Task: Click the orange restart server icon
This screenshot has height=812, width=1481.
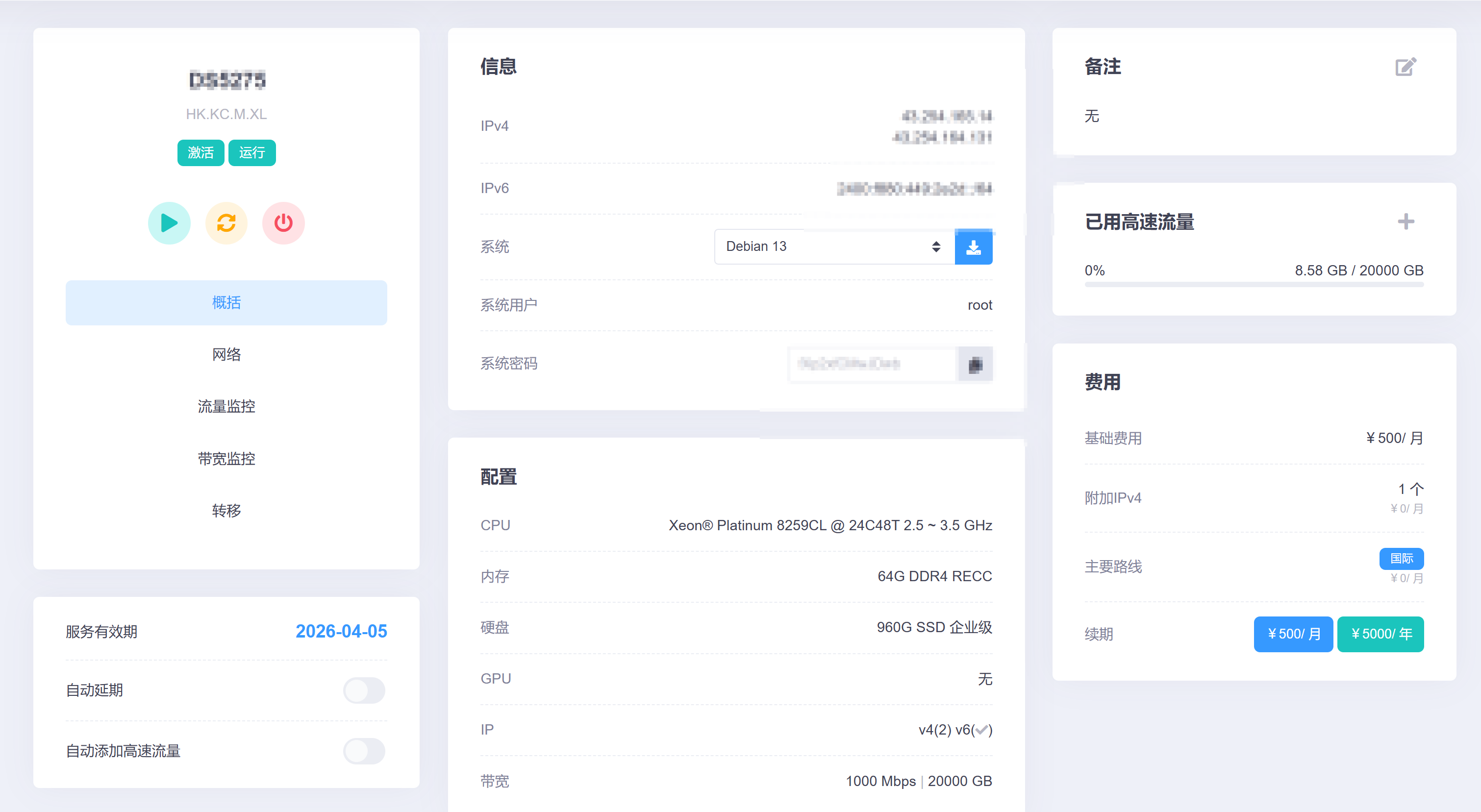Action: (226, 223)
